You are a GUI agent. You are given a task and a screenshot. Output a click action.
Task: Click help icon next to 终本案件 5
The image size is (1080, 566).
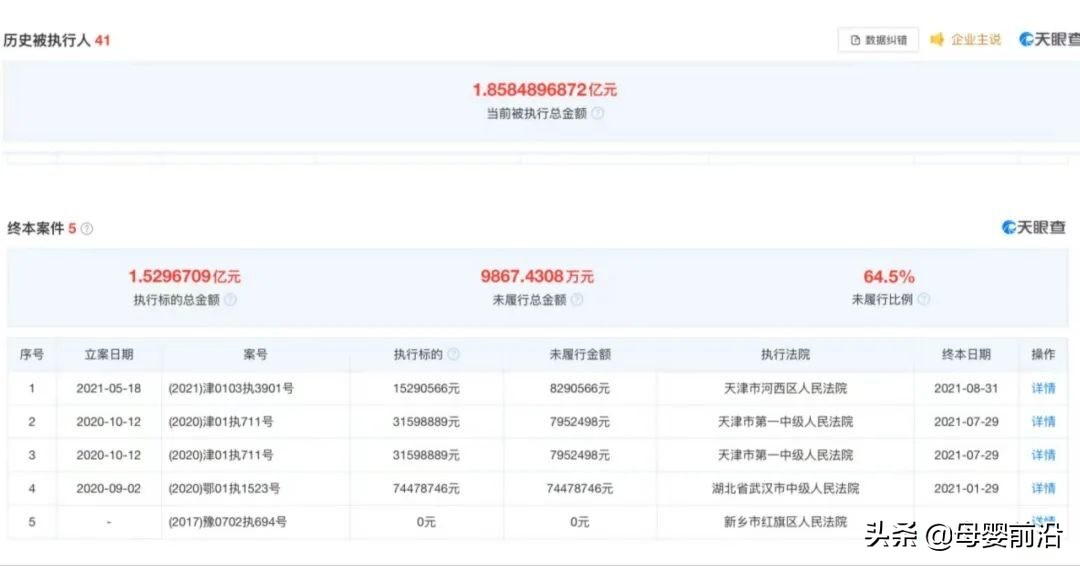pos(87,229)
